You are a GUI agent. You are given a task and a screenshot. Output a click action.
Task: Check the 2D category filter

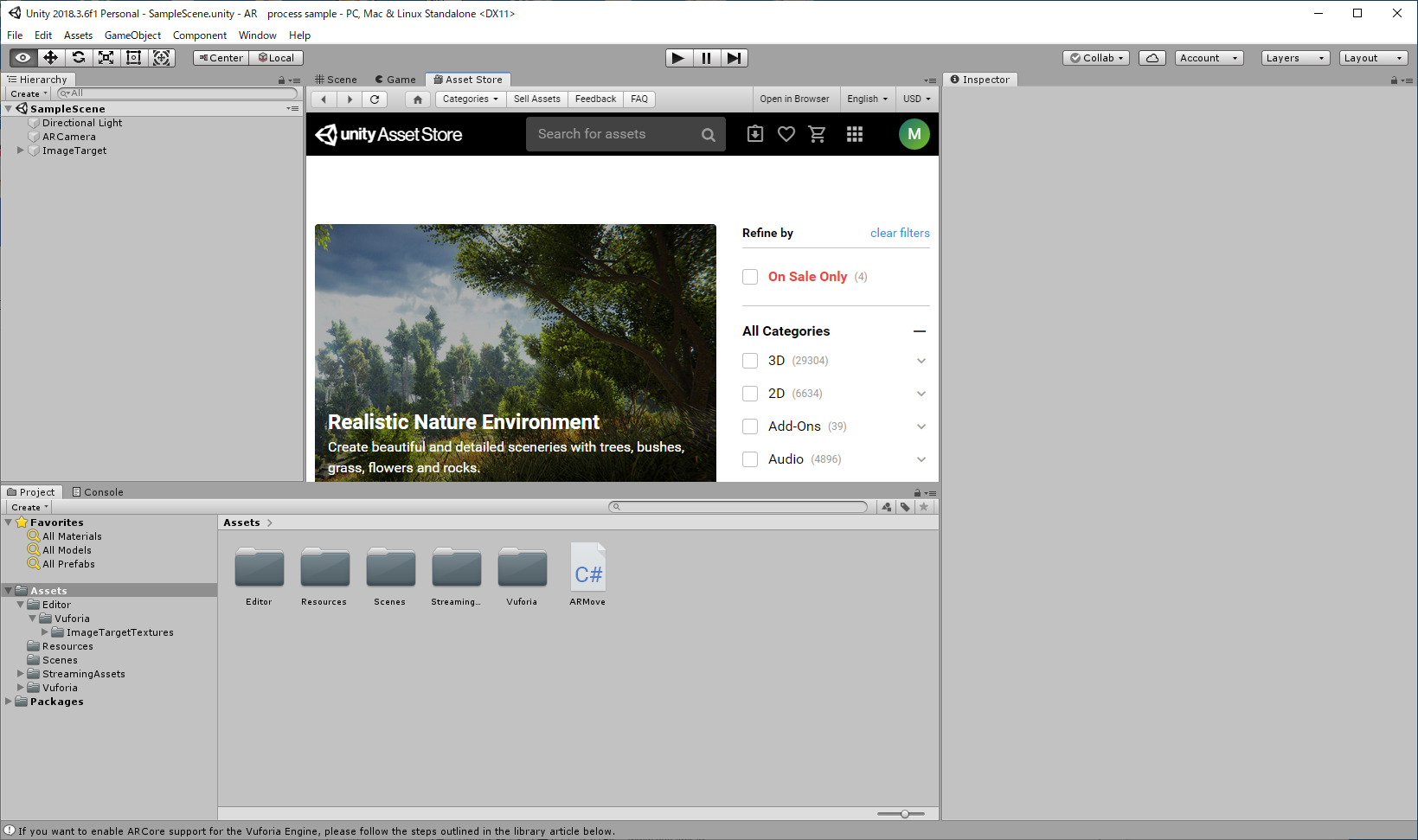[750, 394]
